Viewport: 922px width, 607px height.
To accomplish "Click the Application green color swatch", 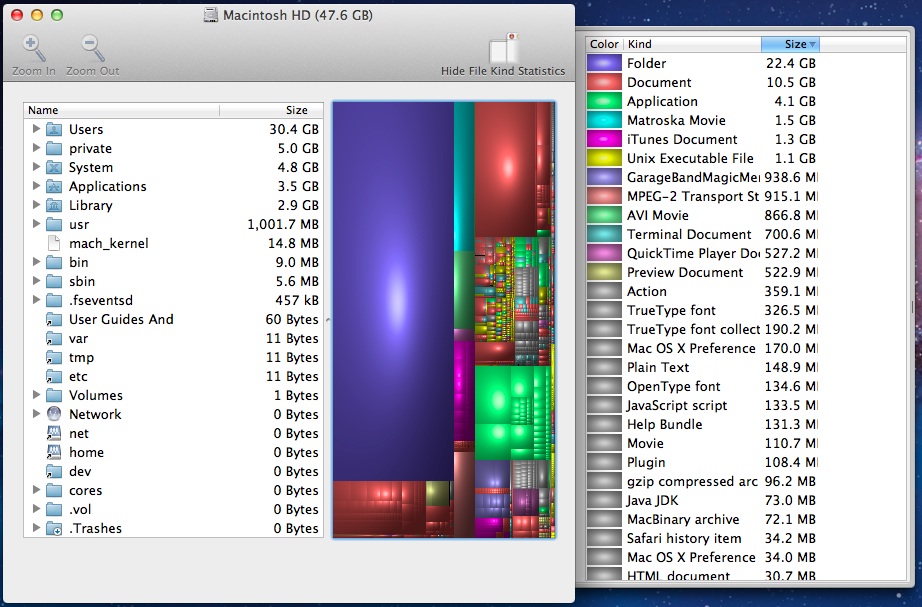I will click(x=604, y=101).
